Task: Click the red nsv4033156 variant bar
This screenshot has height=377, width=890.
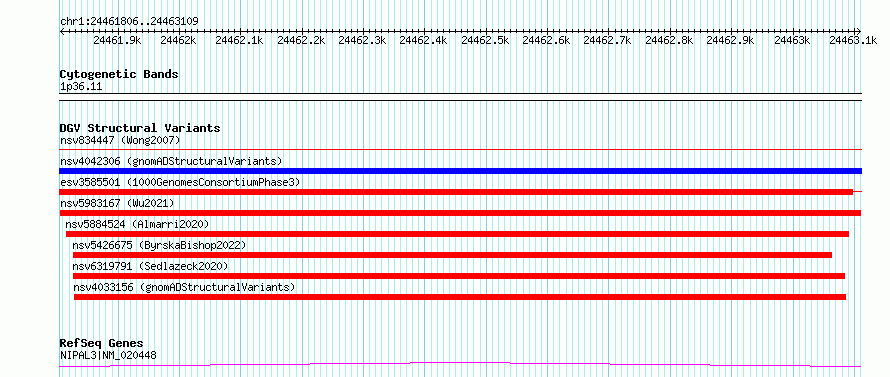Action: (460, 297)
